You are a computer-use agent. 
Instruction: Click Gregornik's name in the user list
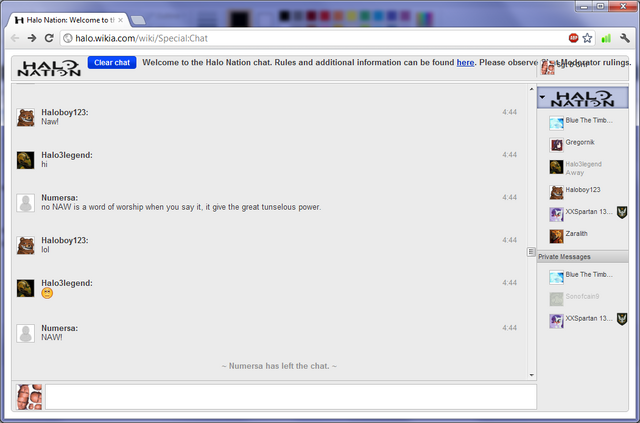pos(580,142)
